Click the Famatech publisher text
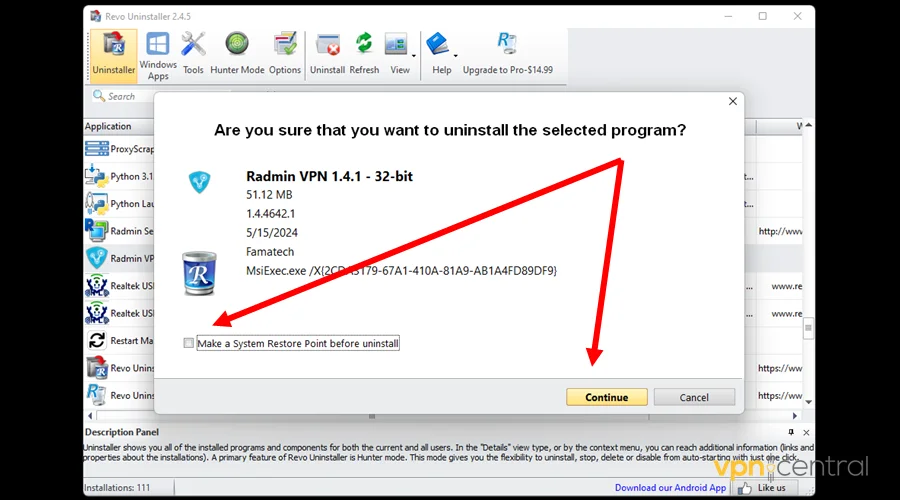The image size is (900, 500). (270, 252)
